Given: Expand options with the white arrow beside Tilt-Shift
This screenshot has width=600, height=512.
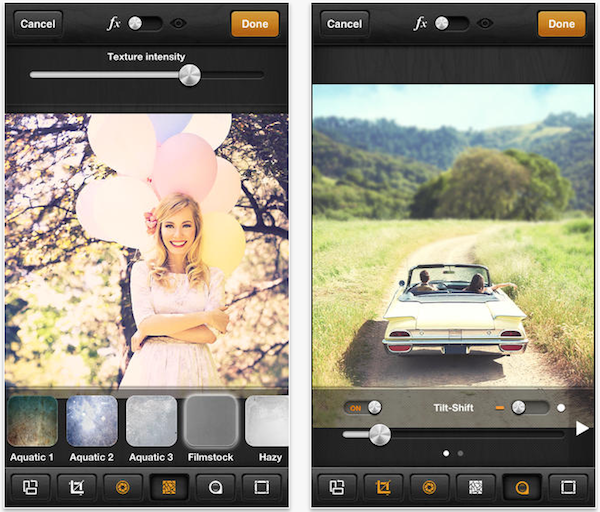Looking at the screenshot, I should [582, 428].
